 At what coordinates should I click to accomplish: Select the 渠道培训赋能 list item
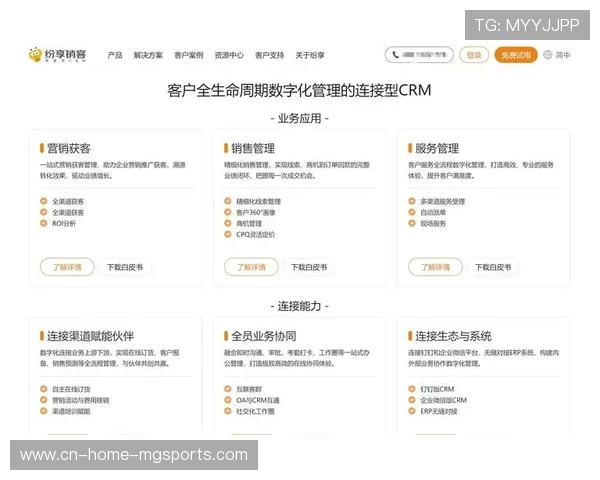[71, 411]
